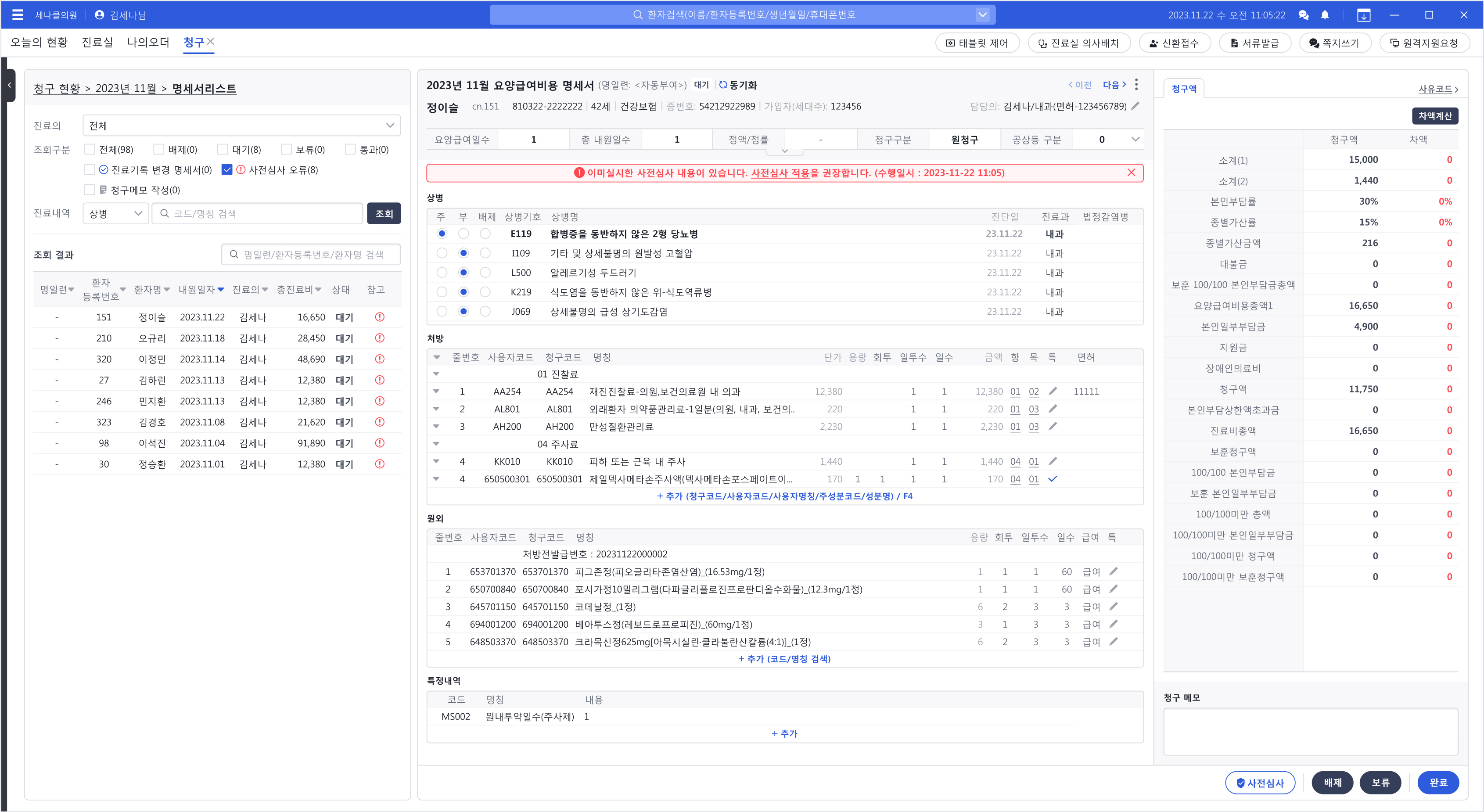The width and height of the screenshot is (1484, 812).
Task: Click into the 청구 메모 text area
Action: (1310, 731)
